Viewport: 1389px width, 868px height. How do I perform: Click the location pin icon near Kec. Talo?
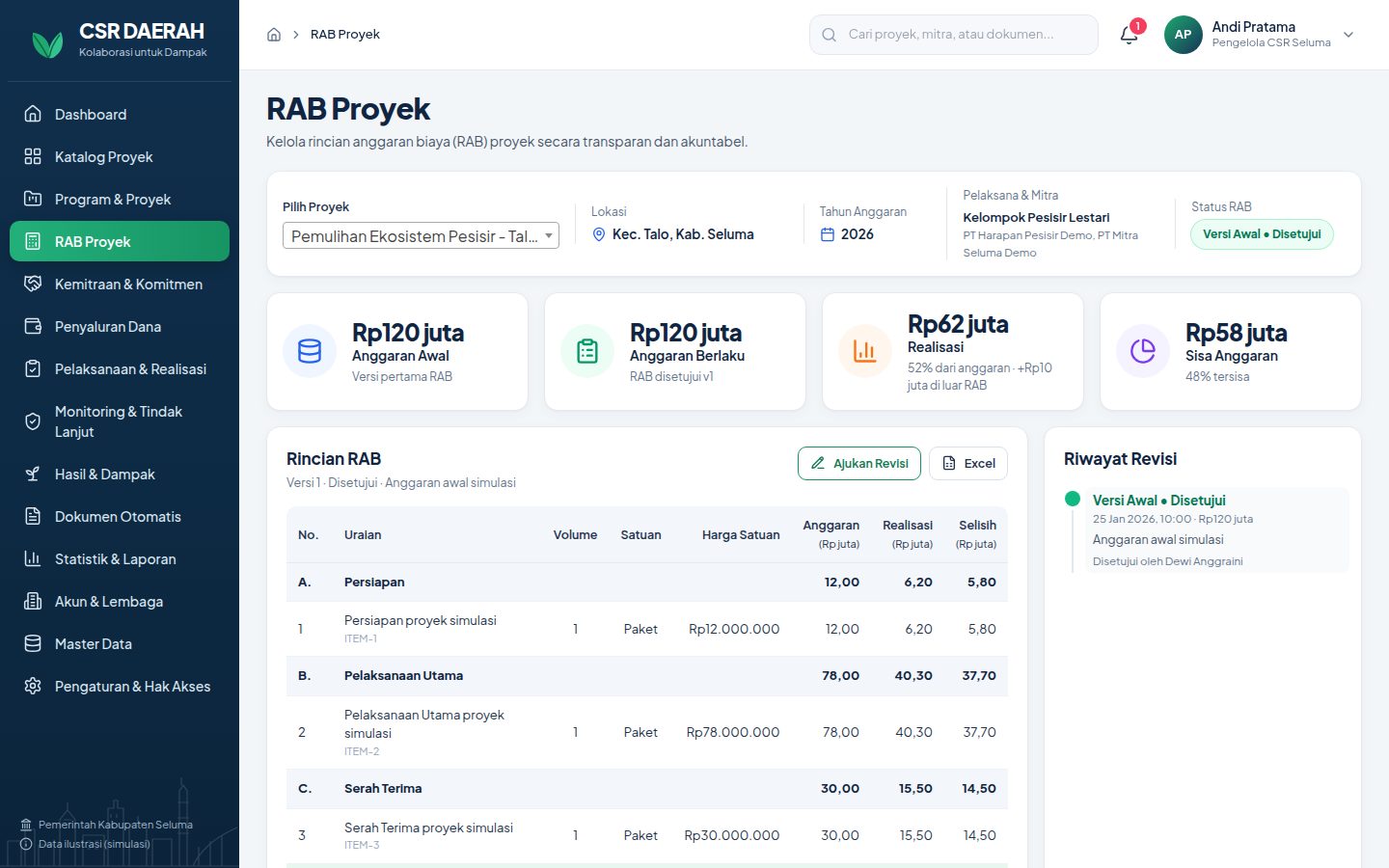coord(599,234)
